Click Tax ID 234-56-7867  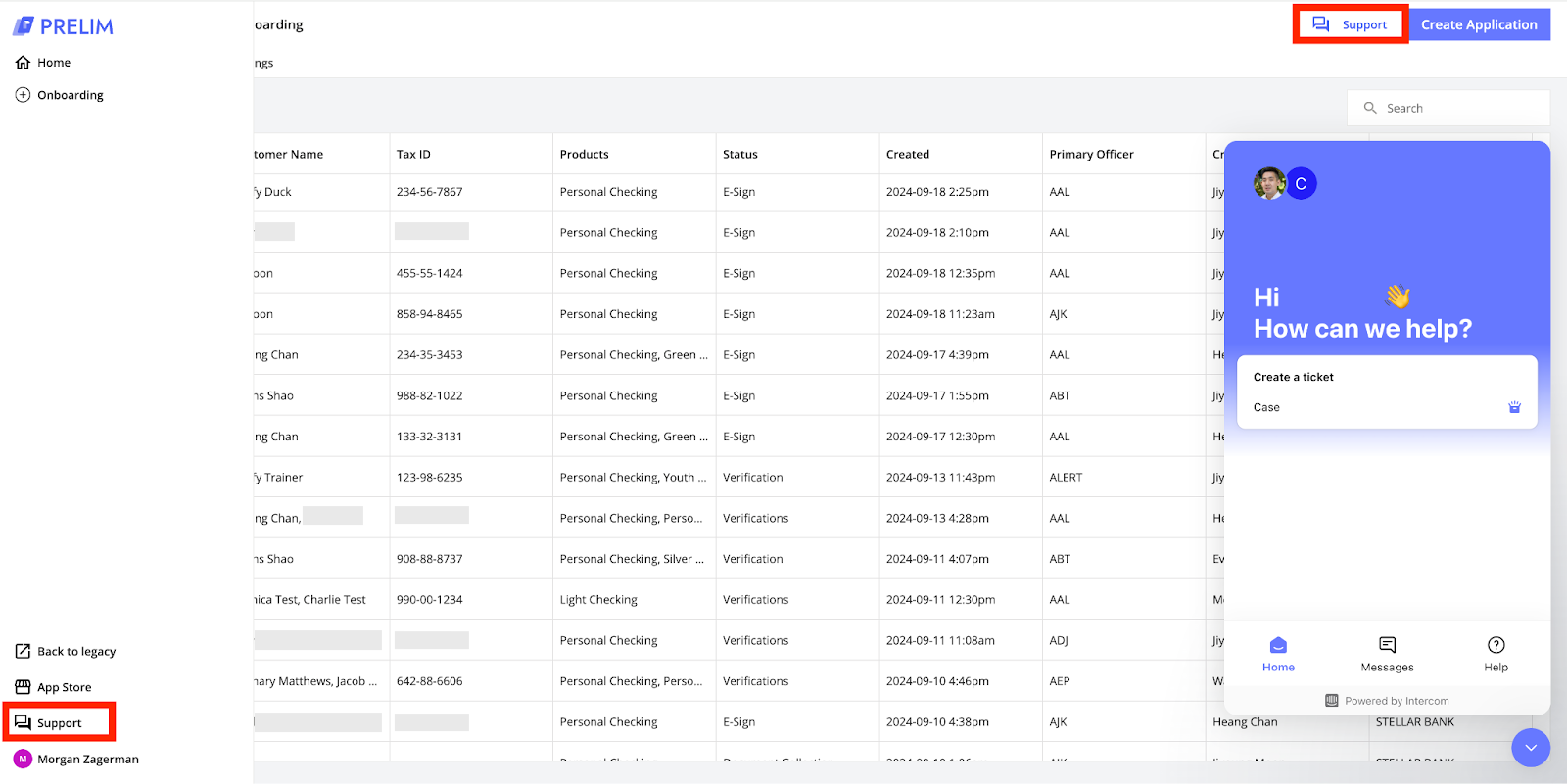click(429, 192)
